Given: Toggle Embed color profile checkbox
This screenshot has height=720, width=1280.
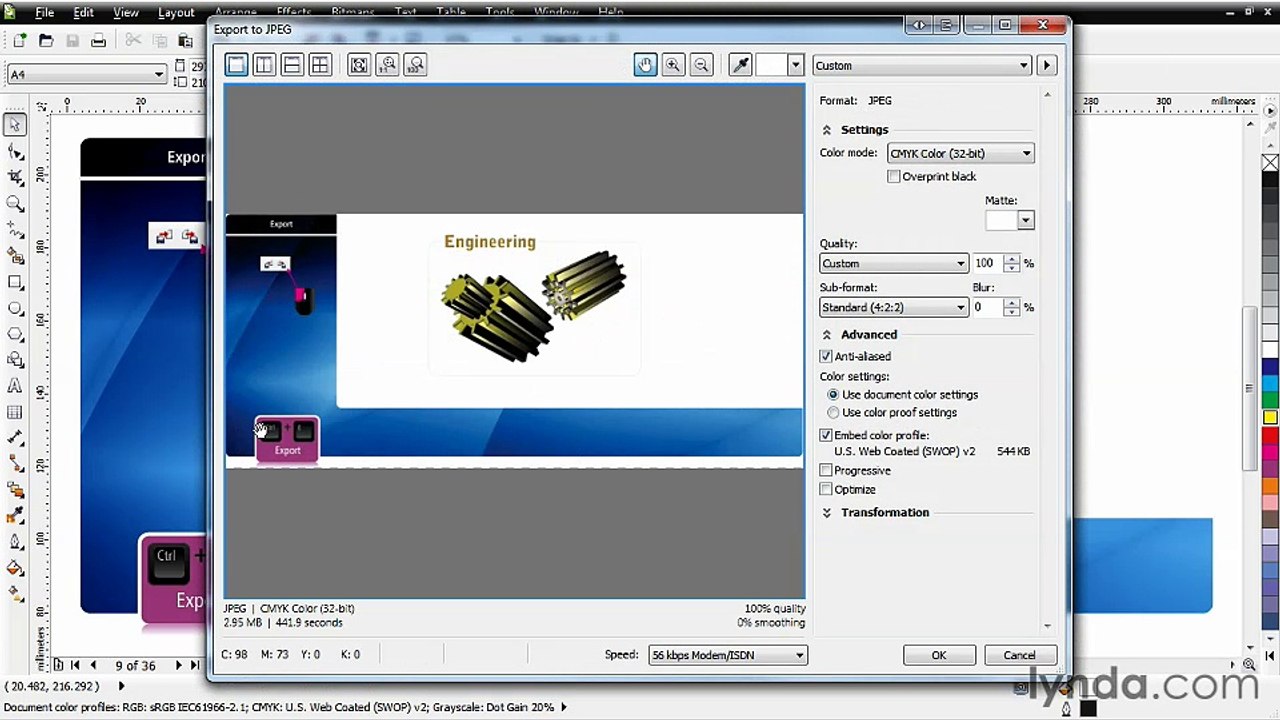Looking at the screenshot, I should tap(826, 435).
